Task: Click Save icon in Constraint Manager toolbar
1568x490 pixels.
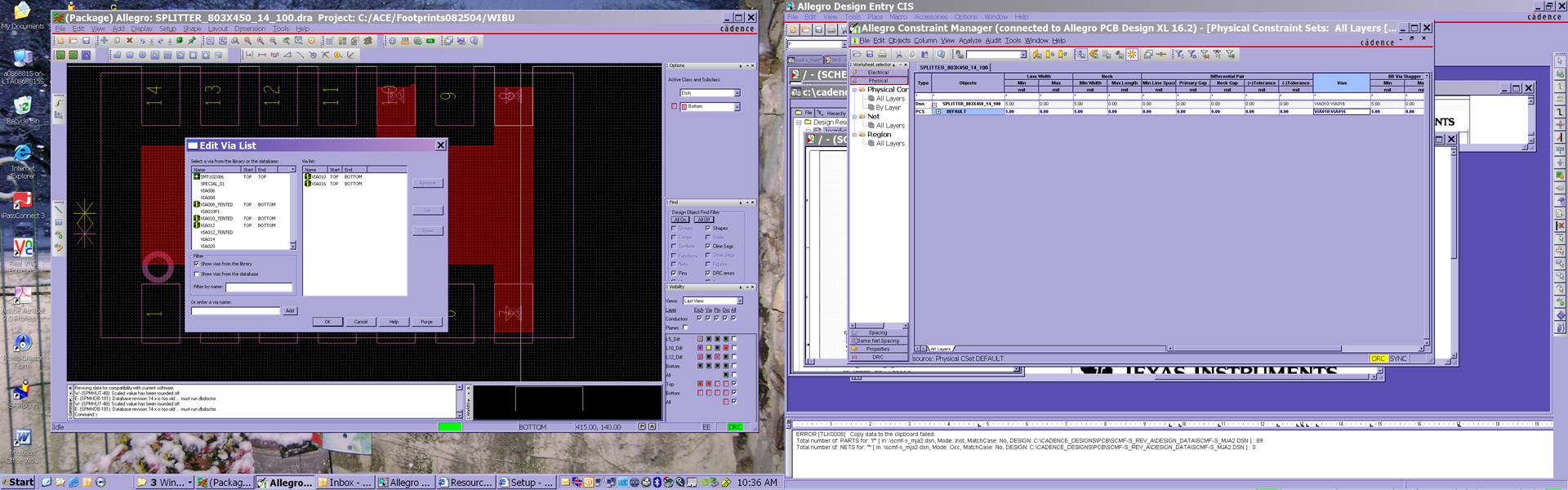Action: coord(870,55)
